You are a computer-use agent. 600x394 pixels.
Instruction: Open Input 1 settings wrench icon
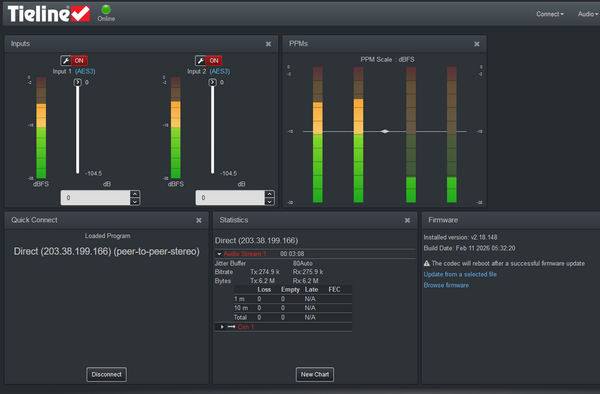[66, 60]
